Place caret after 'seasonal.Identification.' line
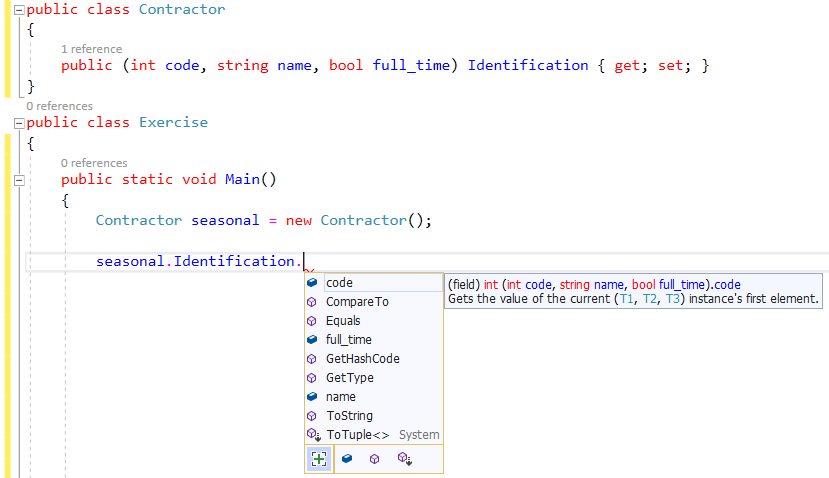Image resolution: width=829 pixels, height=478 pixels. click(305, 262)
